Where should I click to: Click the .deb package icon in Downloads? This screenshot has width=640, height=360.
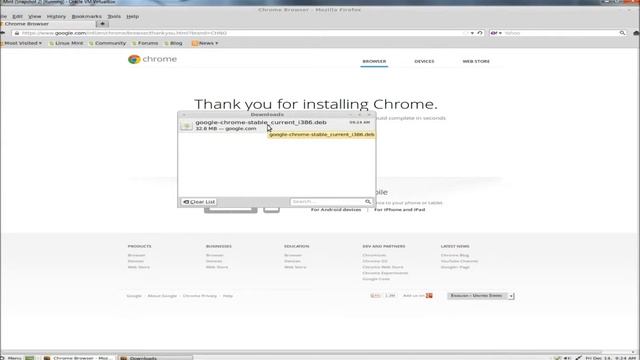tap(187, 126)
